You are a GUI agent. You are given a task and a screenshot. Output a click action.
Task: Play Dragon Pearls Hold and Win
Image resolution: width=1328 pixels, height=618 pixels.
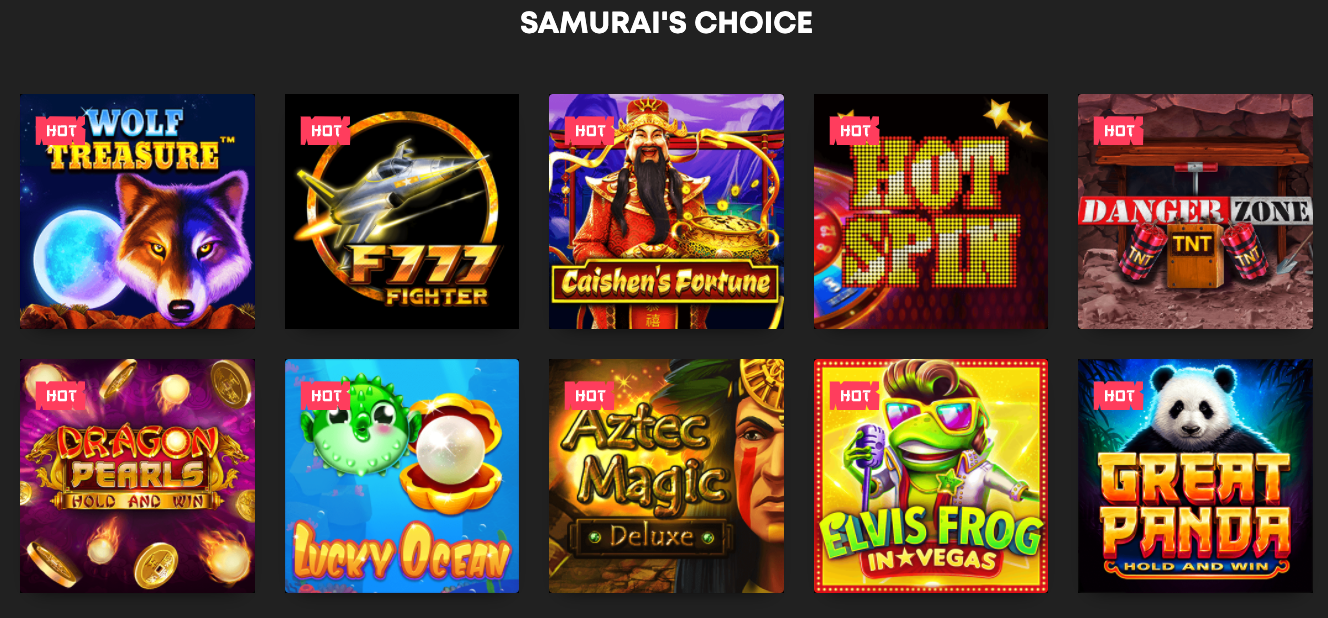[137, 476]
